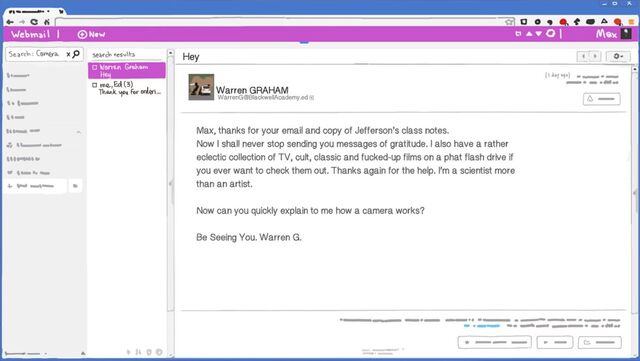Reload the page with the browser refresh icon

point(34,22)
